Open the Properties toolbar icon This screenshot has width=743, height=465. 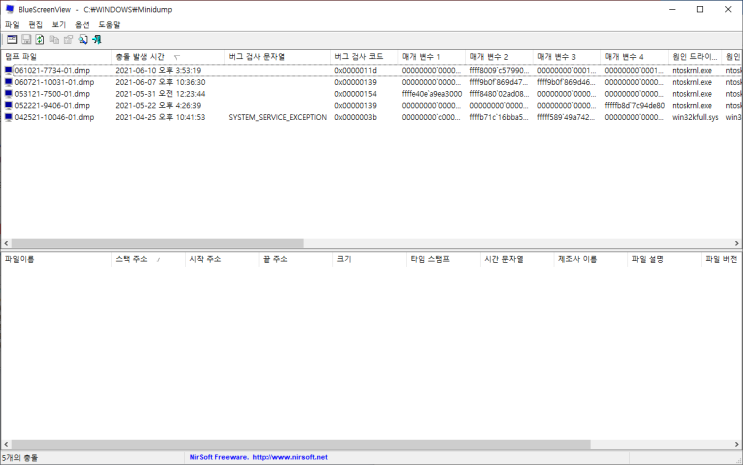[x=68, y=39]
